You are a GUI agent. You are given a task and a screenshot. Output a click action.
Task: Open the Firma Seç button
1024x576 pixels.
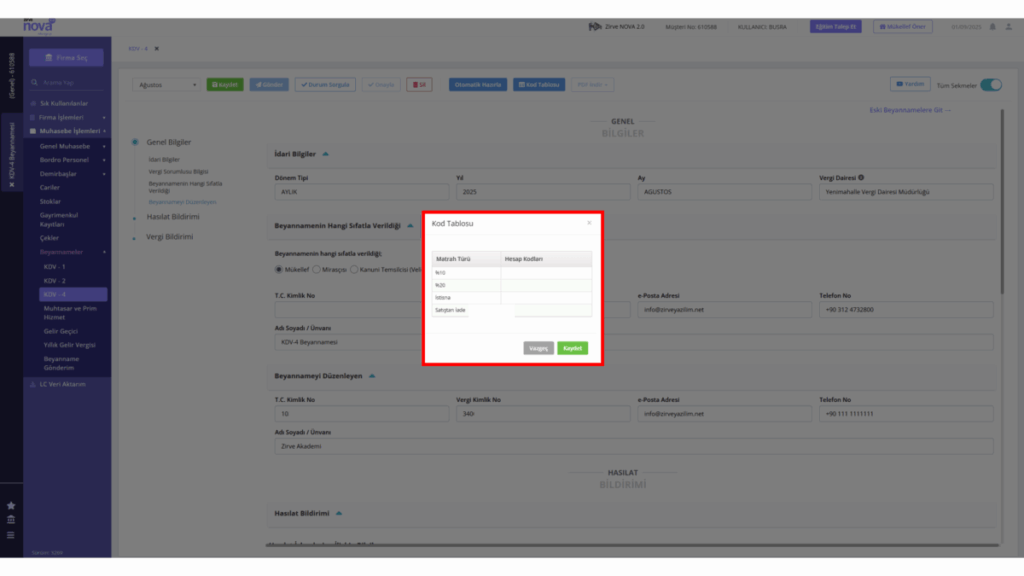pos(66,57)
